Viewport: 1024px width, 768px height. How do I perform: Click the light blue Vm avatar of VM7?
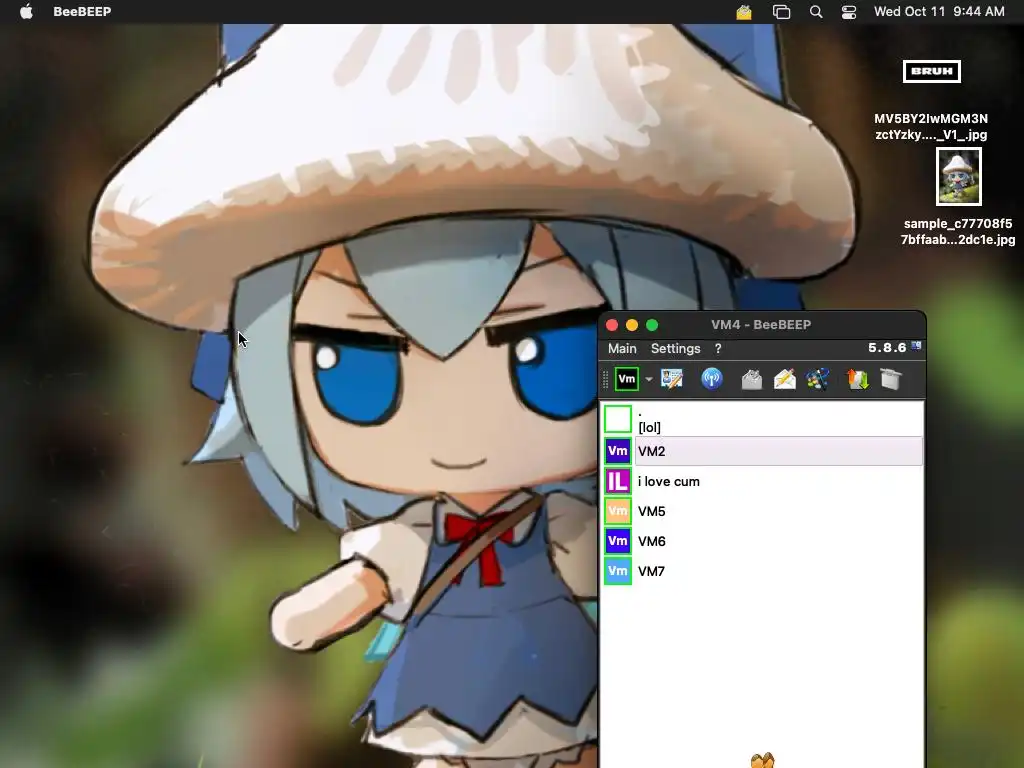tap(617, 571)
